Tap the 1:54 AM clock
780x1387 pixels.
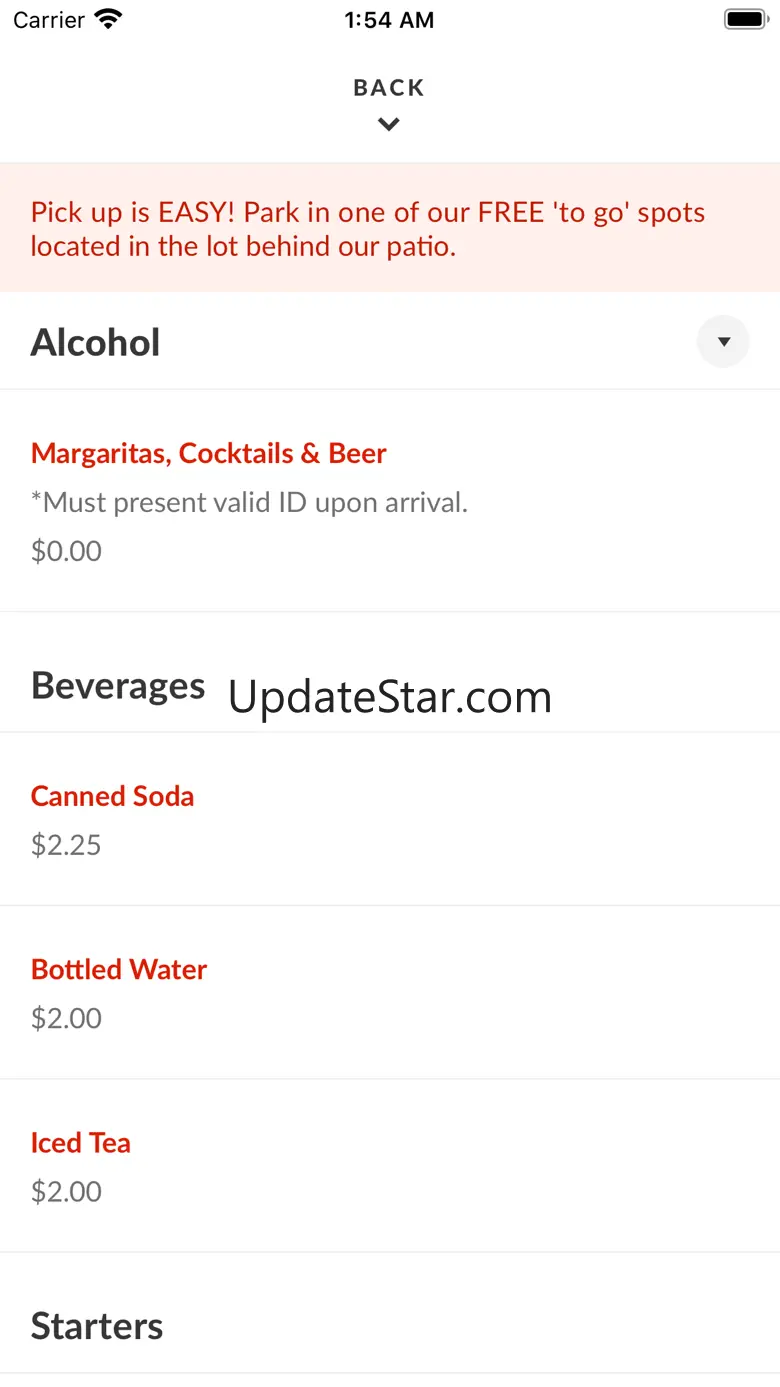coord(389,20)
